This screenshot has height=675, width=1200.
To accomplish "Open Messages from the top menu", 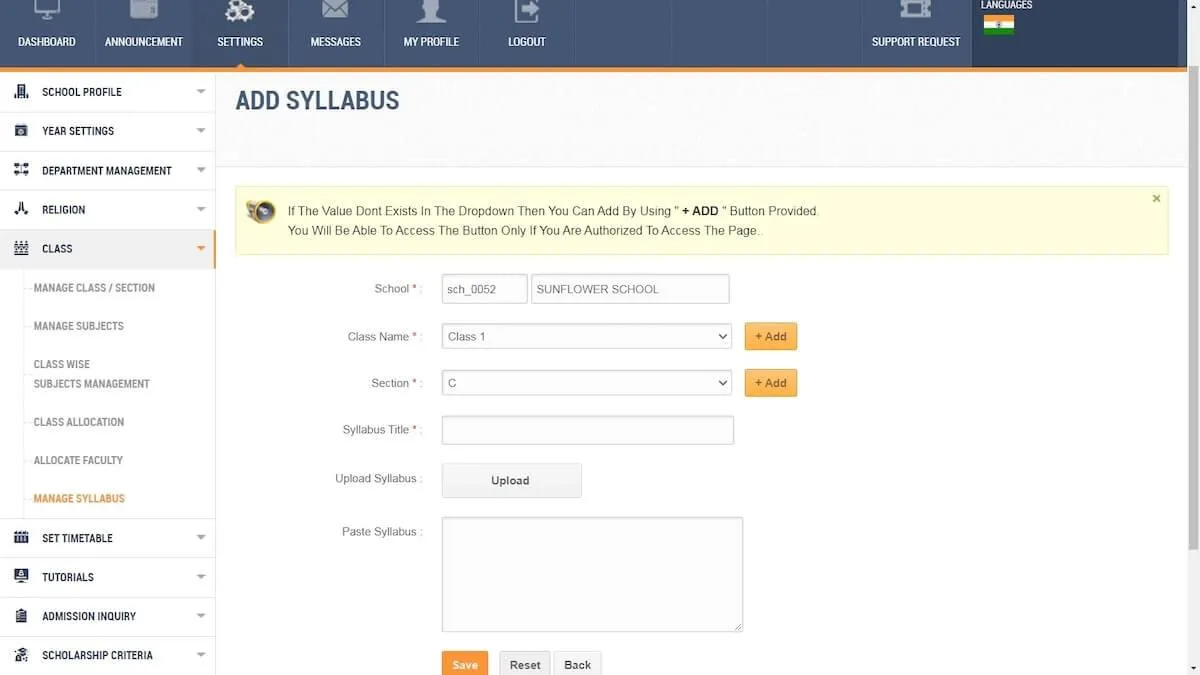I will [x=335, y=42].
